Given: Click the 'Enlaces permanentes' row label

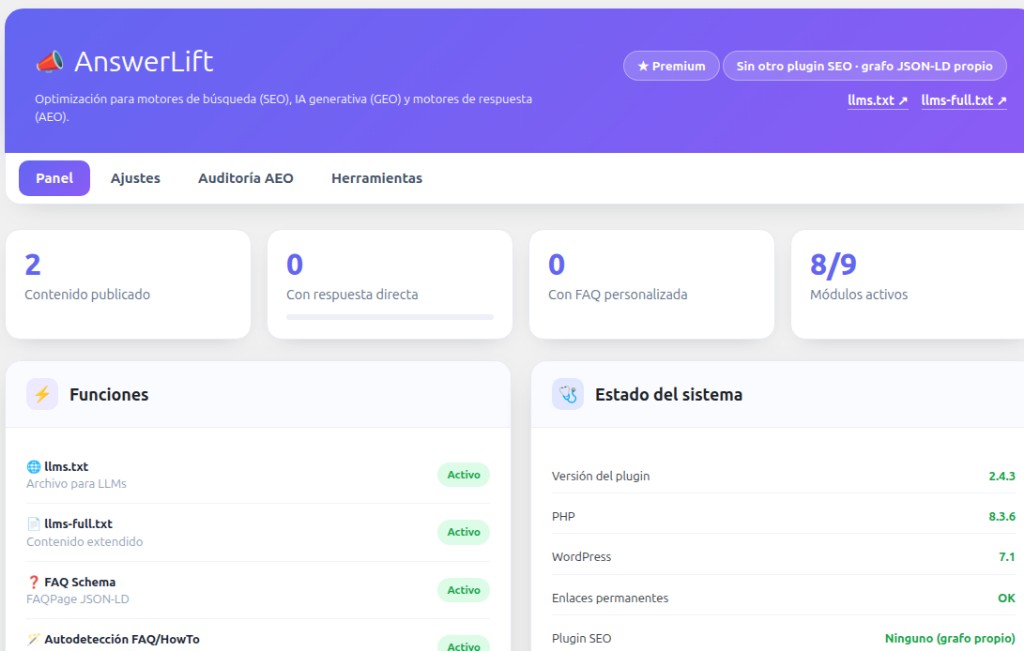Looking at the screenshot, I should [x=610, y=598].
